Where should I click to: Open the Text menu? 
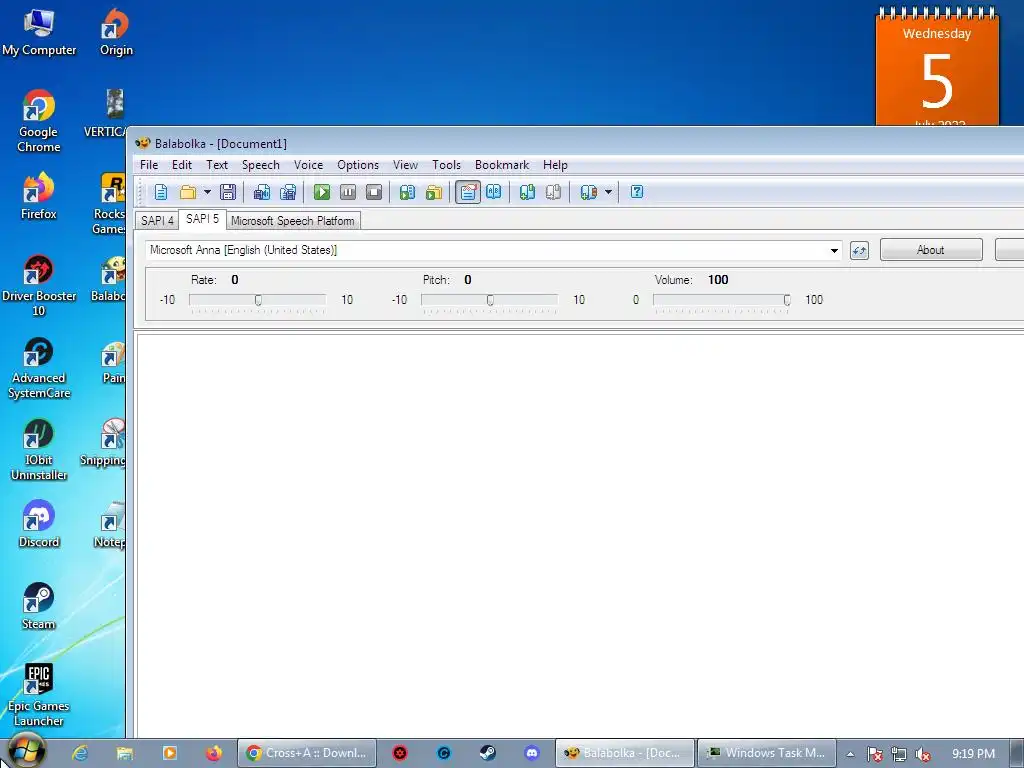217,165
